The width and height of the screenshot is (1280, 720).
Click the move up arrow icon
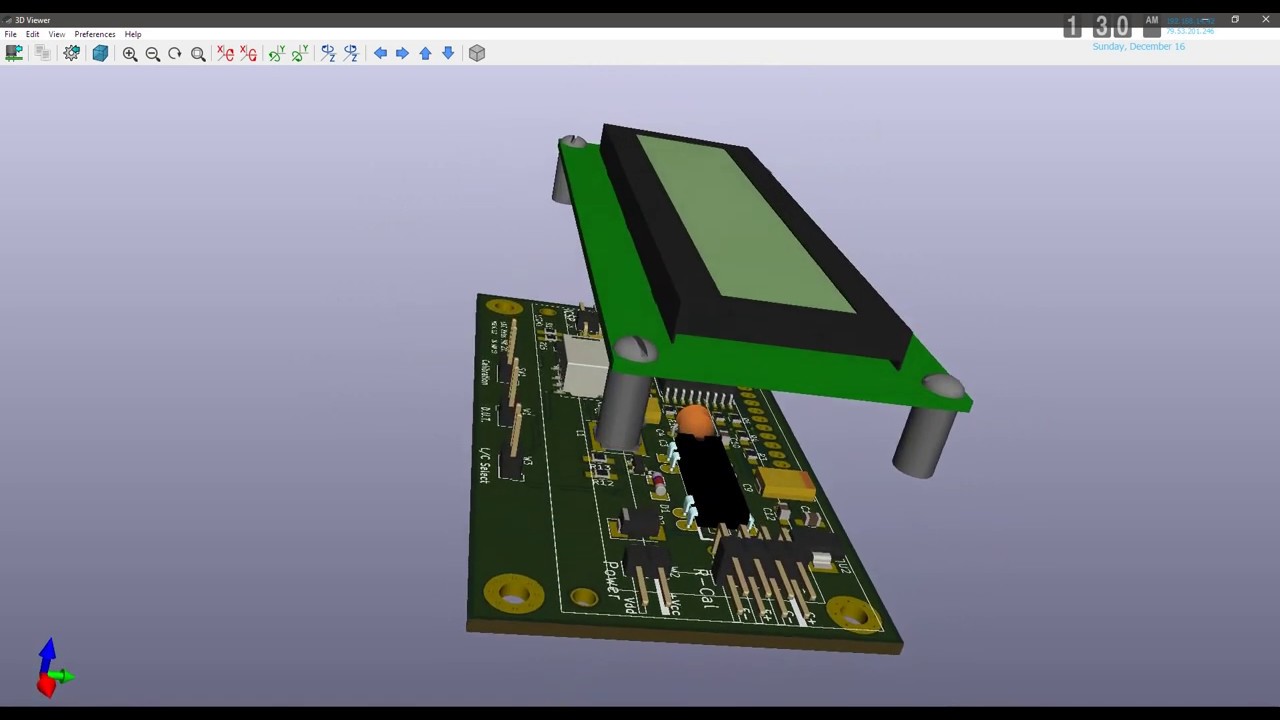point(425,53)
